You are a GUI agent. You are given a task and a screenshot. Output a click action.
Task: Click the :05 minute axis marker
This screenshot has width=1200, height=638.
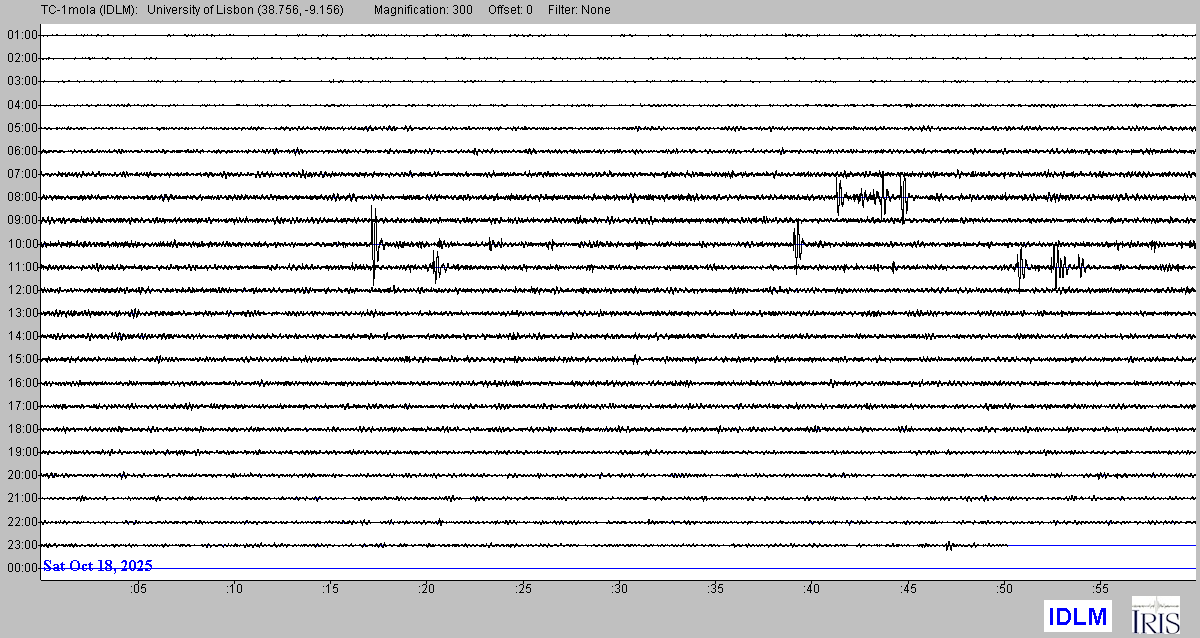pos(138,589)
